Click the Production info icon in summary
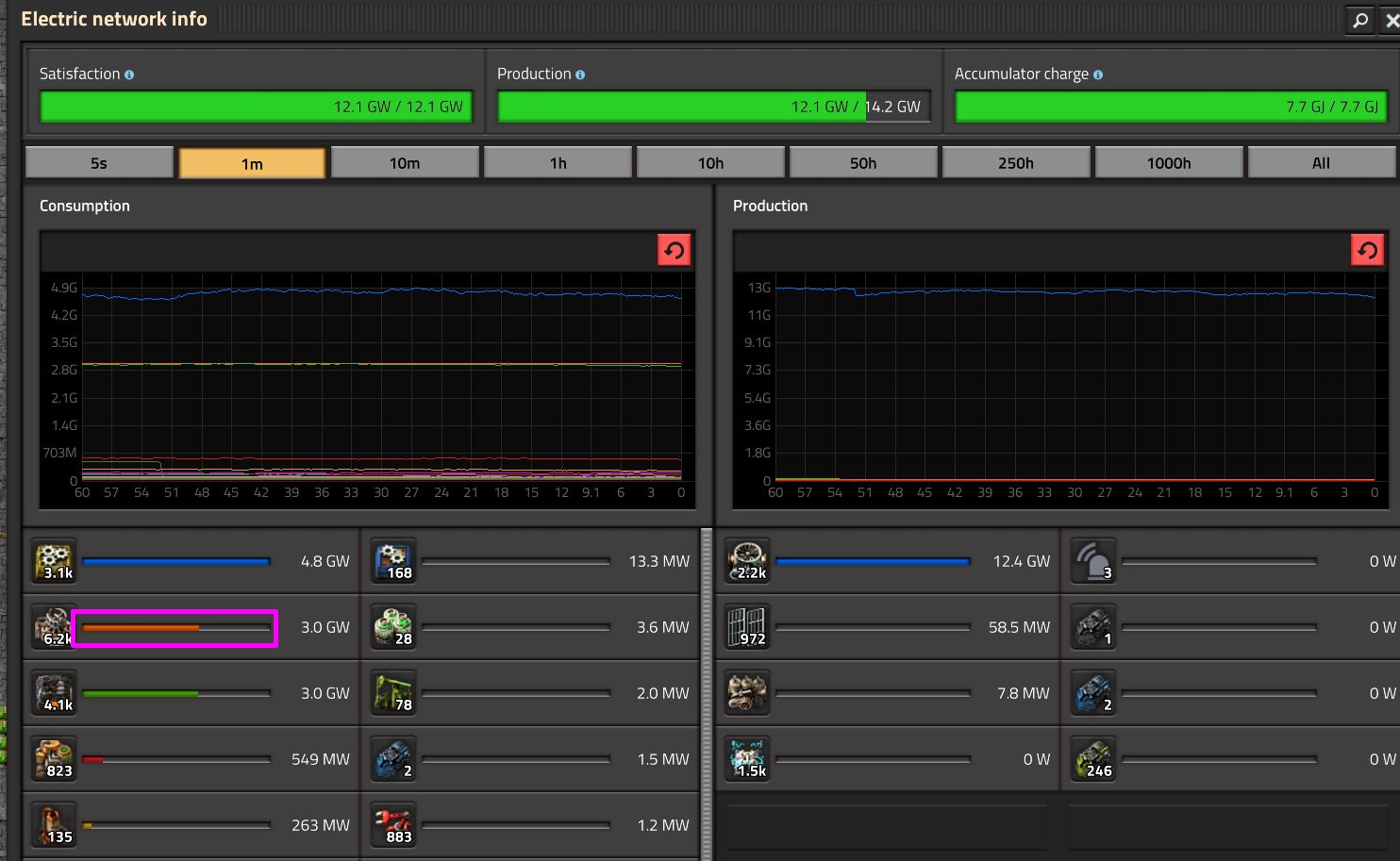The height and width of the screenshot is (861, 1400). click(580, 75)
